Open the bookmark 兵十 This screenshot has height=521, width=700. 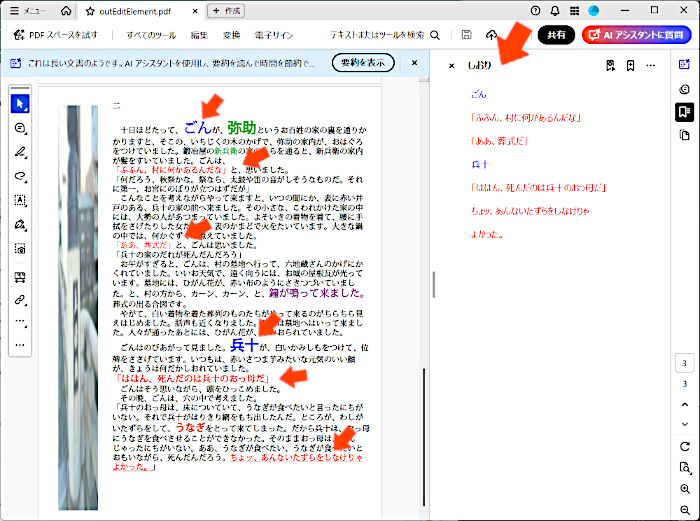(480, 164)
